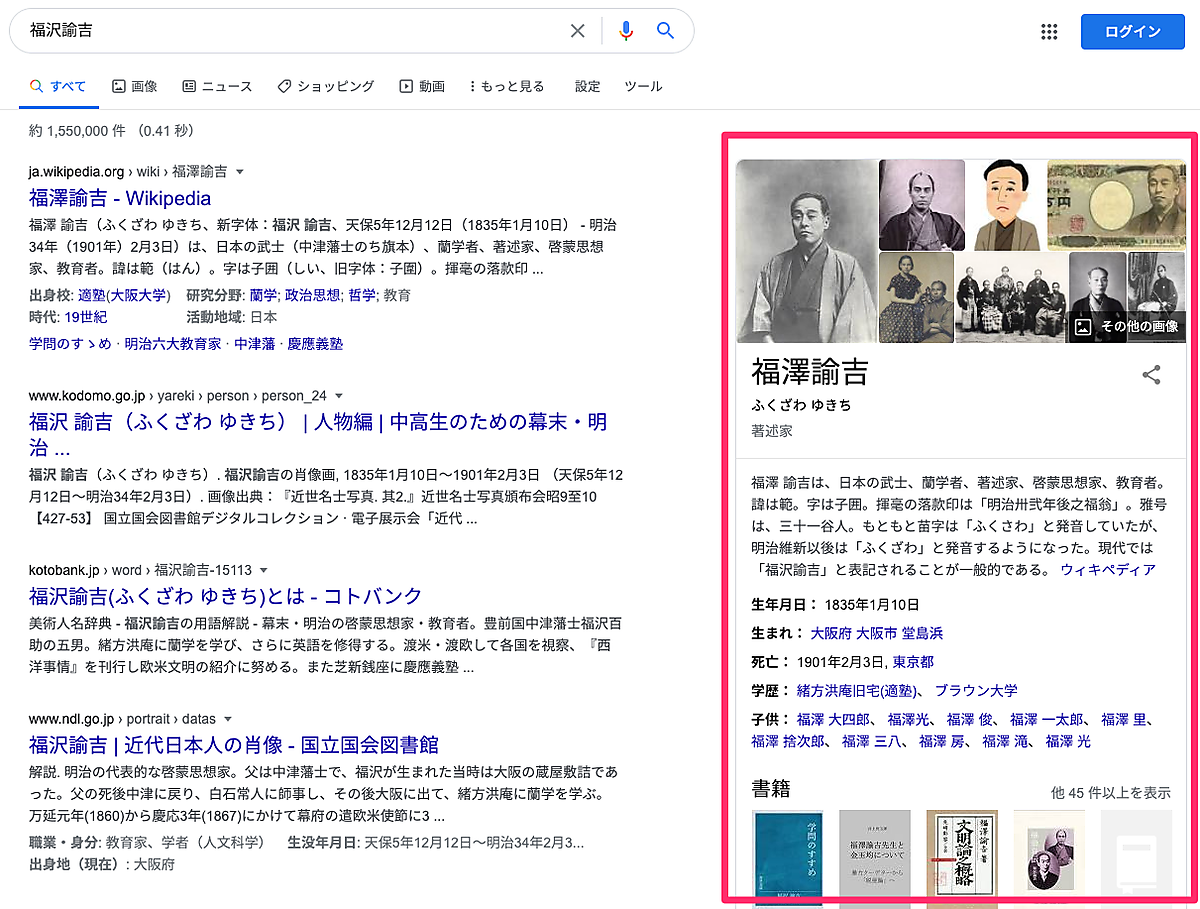Expand the もっと見る menu
The image size is (1200, 909).
[507, 87]
